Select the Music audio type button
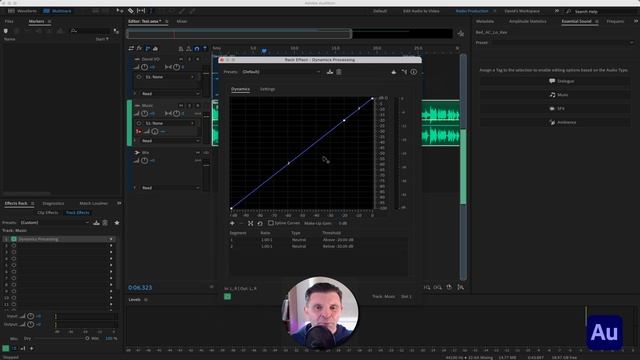This screenshot has height=360, width=640. click(x=555, y=95)
